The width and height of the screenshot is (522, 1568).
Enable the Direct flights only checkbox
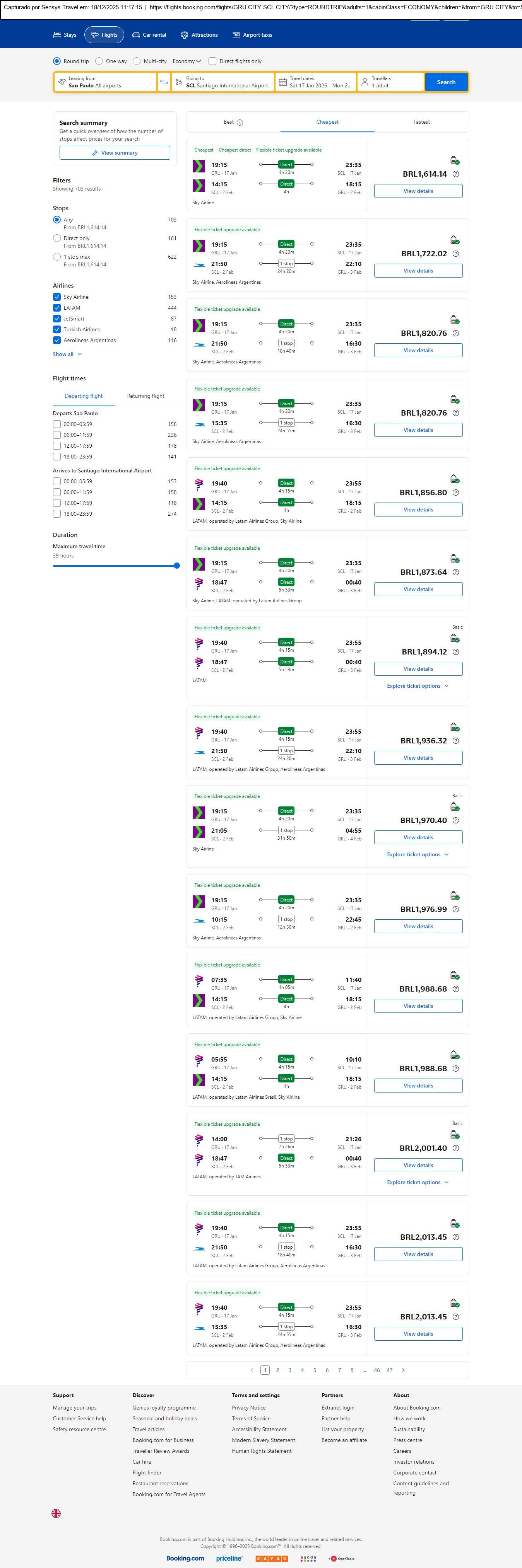(212, 61)
